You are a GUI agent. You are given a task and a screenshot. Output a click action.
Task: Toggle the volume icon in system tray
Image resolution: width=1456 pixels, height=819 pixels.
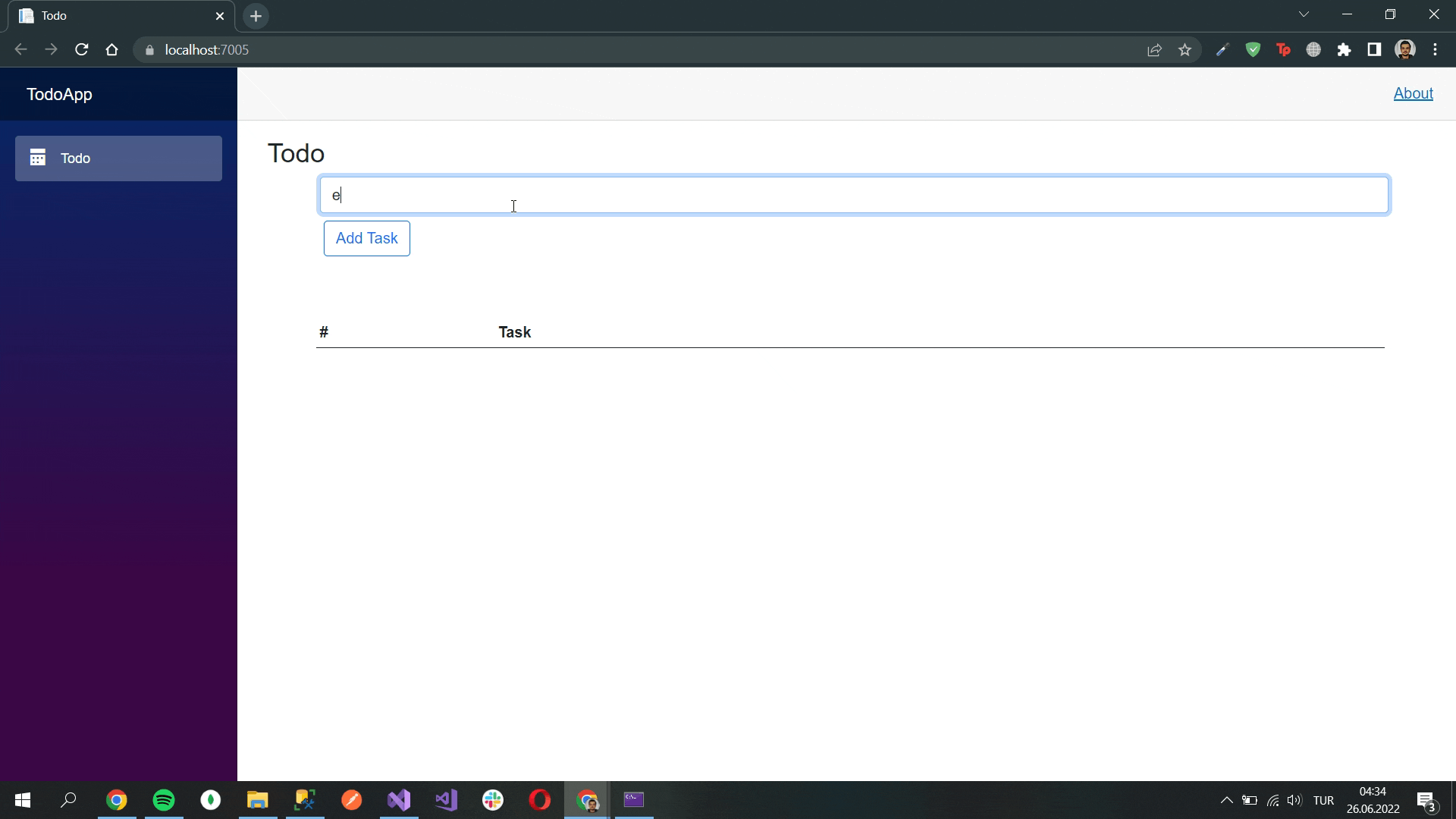pos(1293,800)
